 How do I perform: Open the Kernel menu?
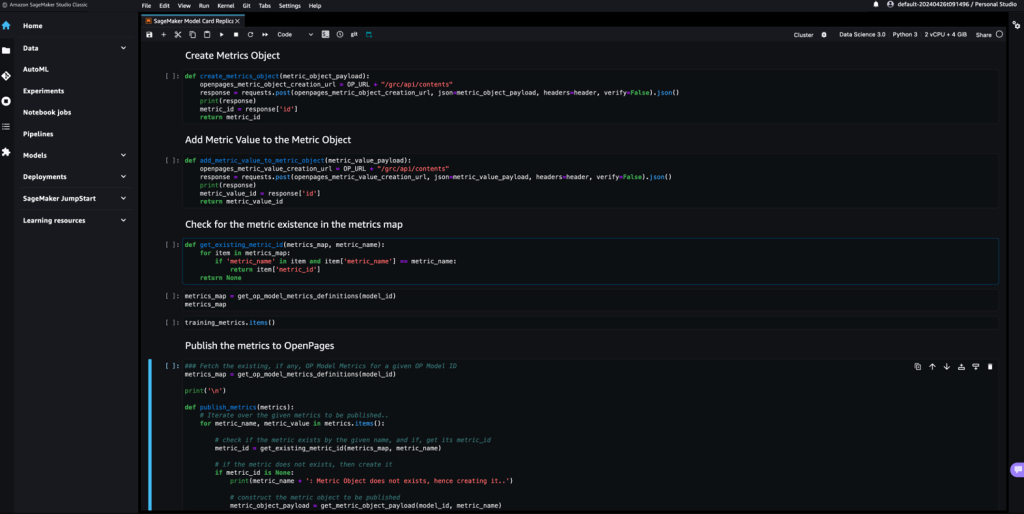[x=226, y=5]
